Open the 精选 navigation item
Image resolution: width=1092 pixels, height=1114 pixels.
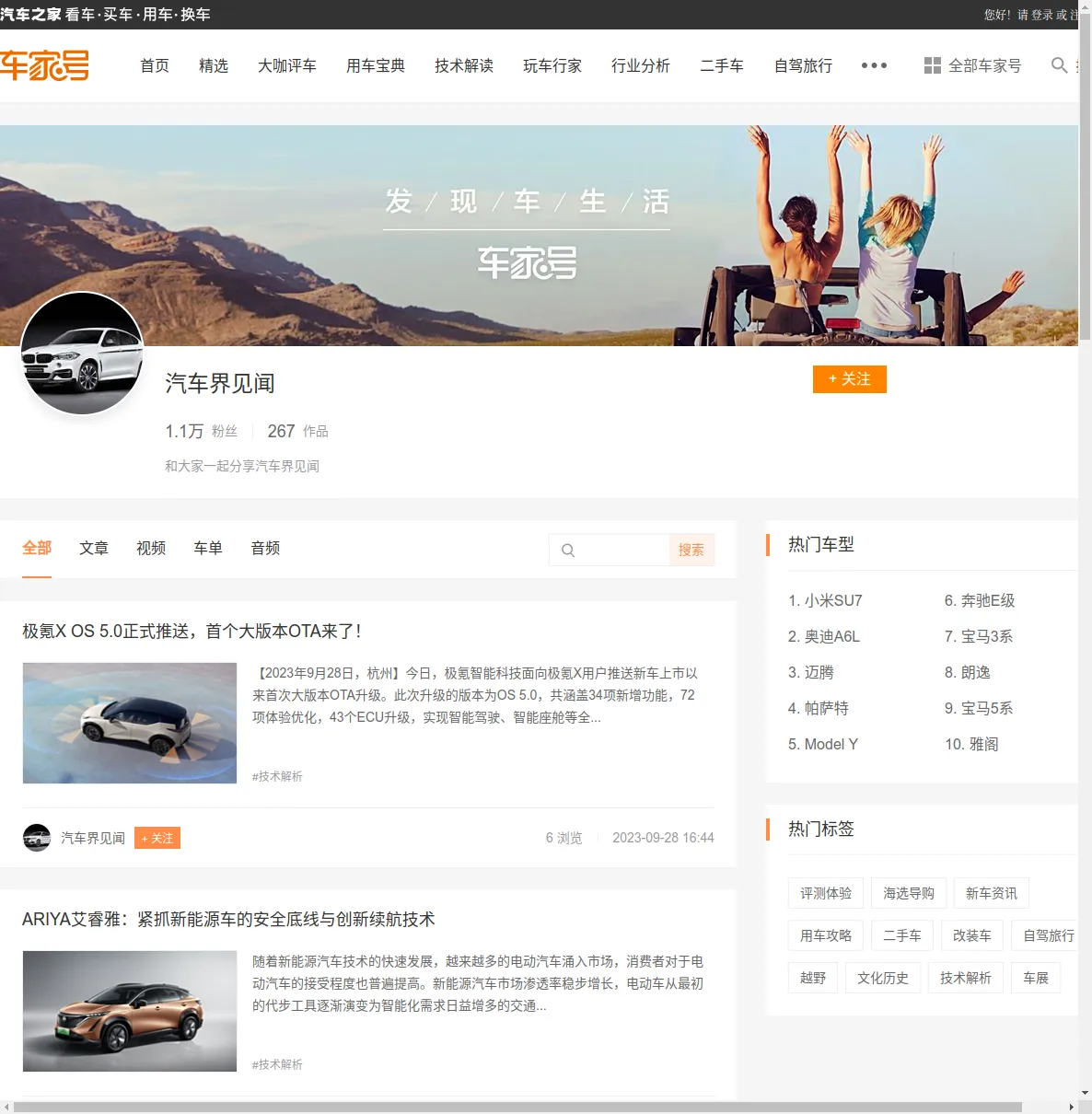(x=214, y=65)
